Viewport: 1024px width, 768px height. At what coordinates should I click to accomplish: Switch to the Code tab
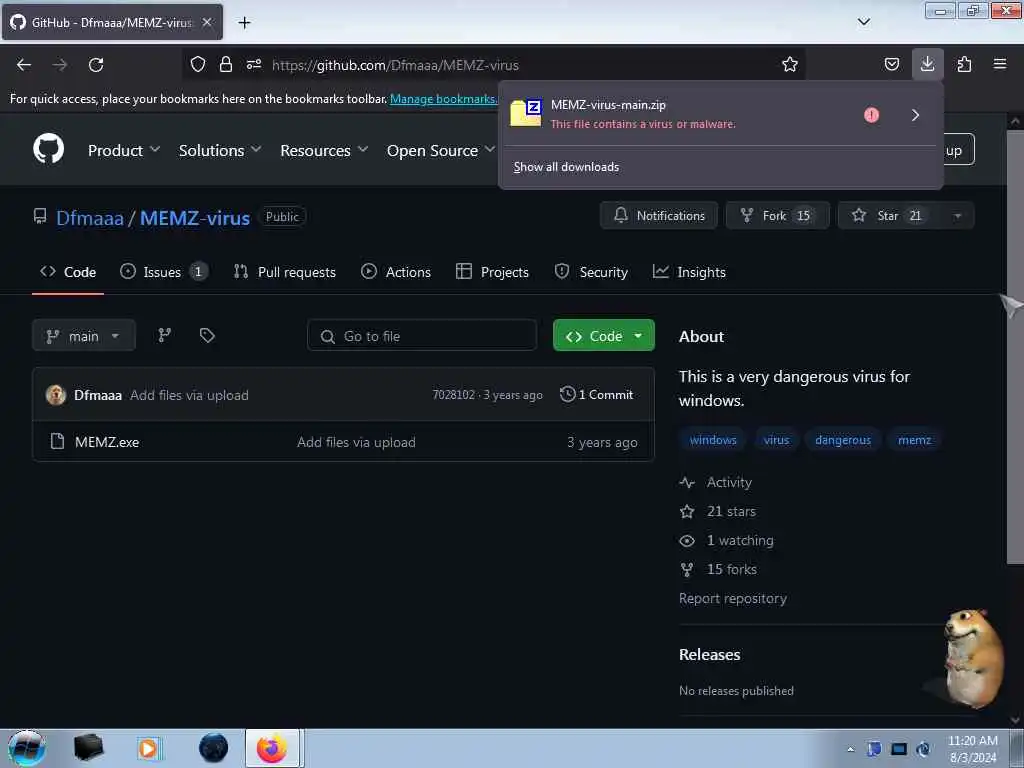coord(68,272)
